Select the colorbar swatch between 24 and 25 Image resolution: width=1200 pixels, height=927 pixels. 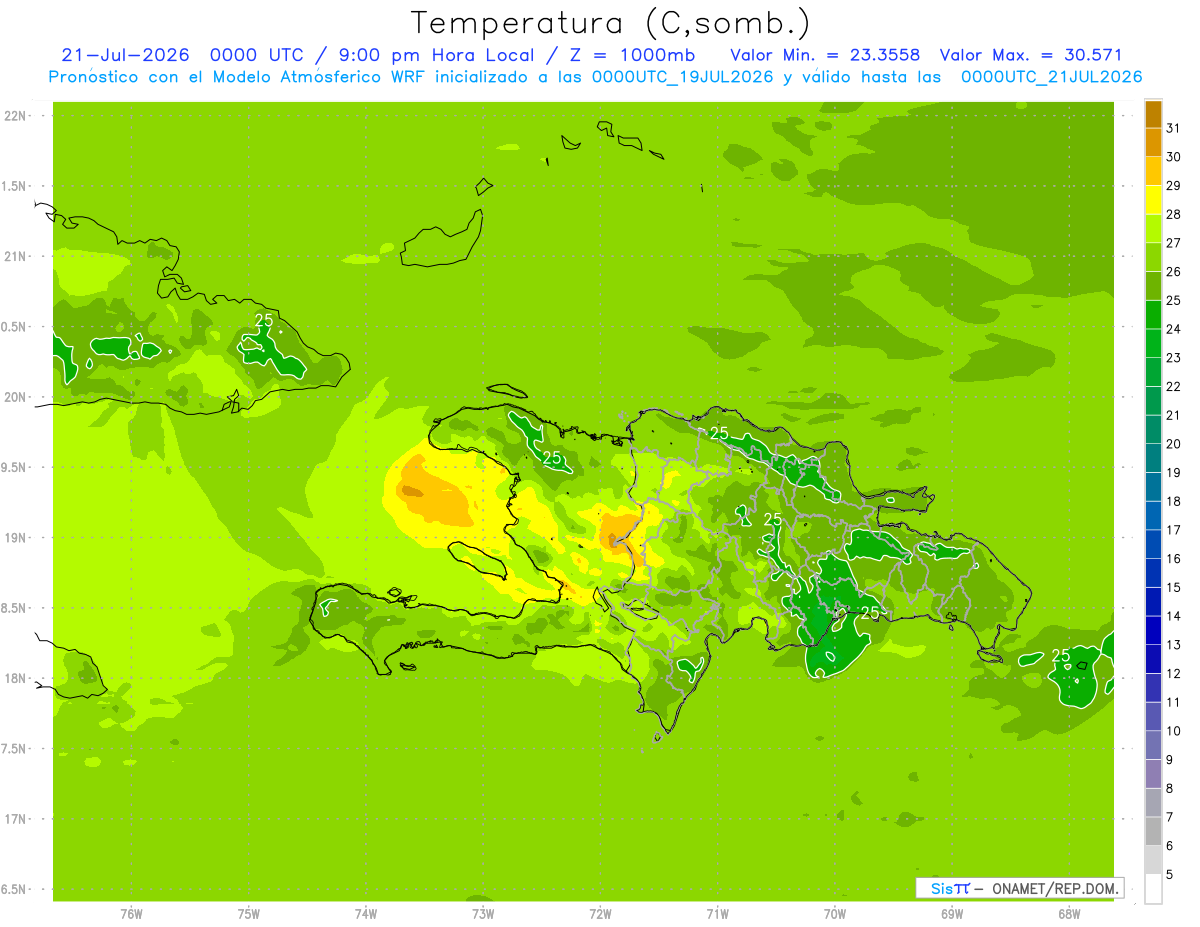click(x=1153, y=315)
